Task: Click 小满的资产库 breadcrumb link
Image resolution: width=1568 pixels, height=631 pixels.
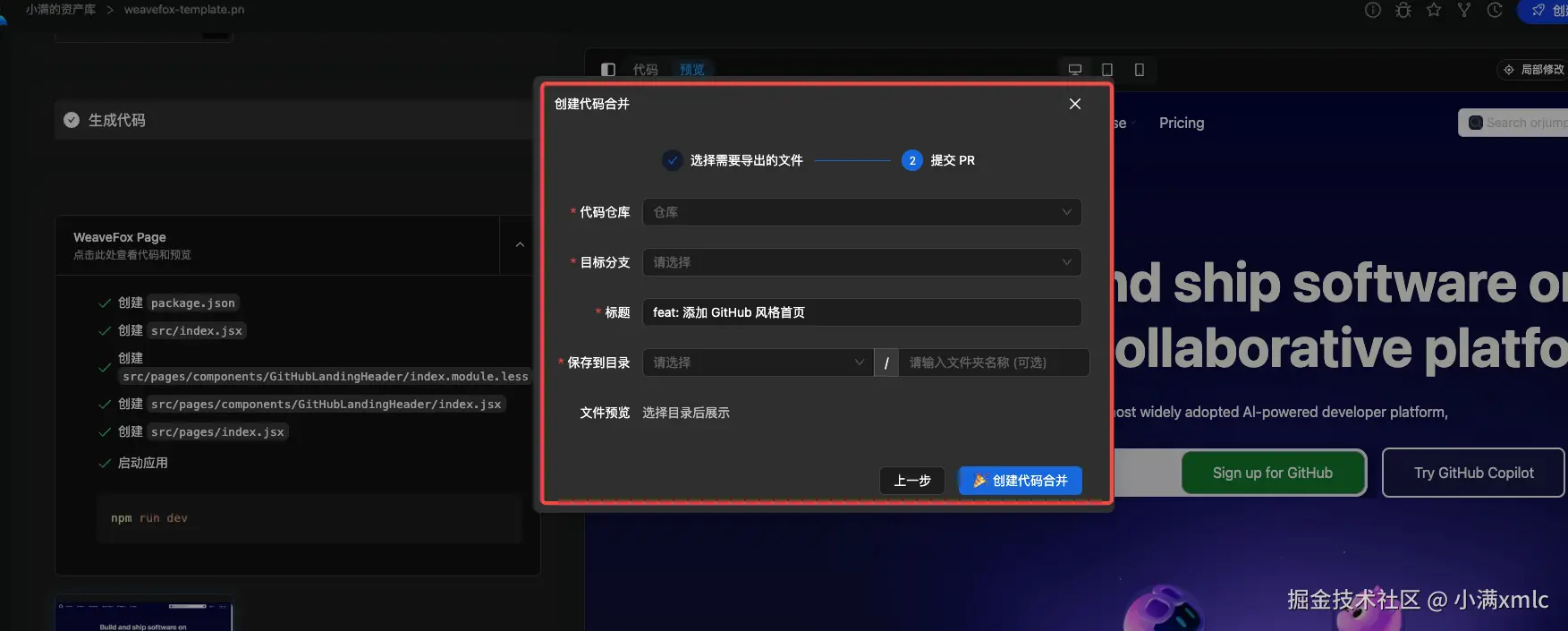Action: [60, 9]
